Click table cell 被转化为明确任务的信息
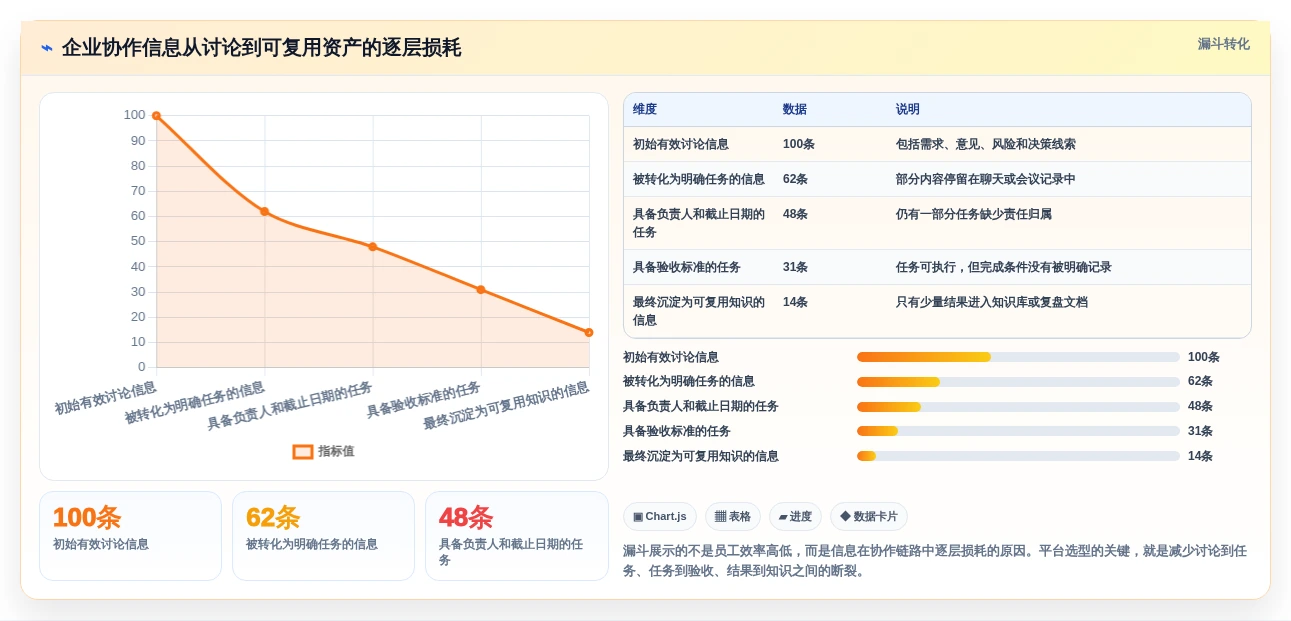Viewport: 1291px width, 621px height. (x=699, y=179)
